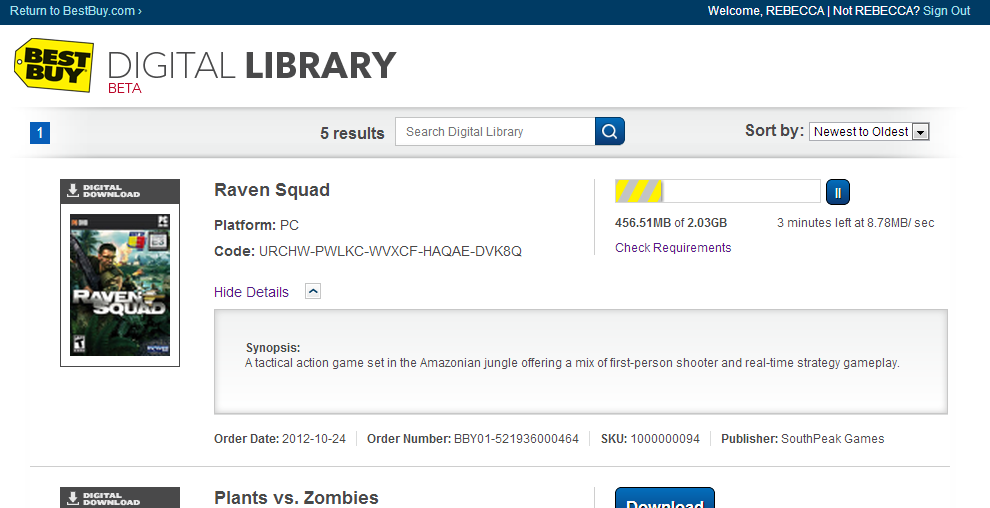Click the Download button for Plants vs. Zombies
The width and height of the screenshot is (990, 508).
click(665, 498)
